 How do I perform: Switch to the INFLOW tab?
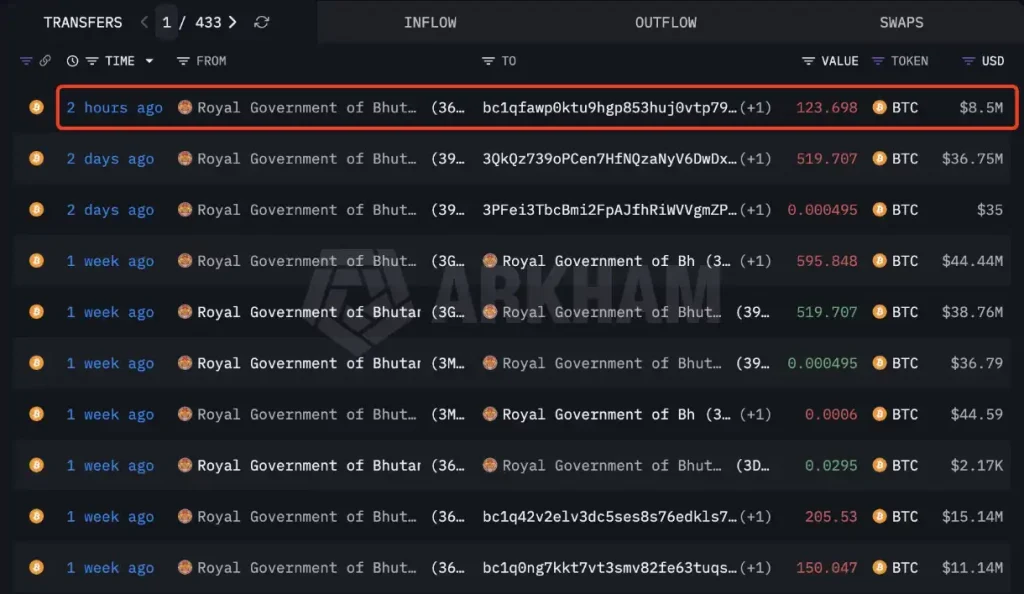(x=430, y=21)
